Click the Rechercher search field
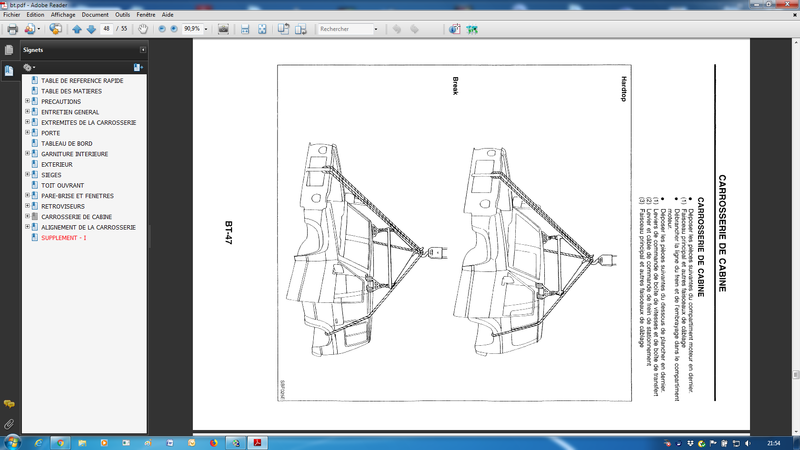Viewport: 800px width, 450px height. 345,29
